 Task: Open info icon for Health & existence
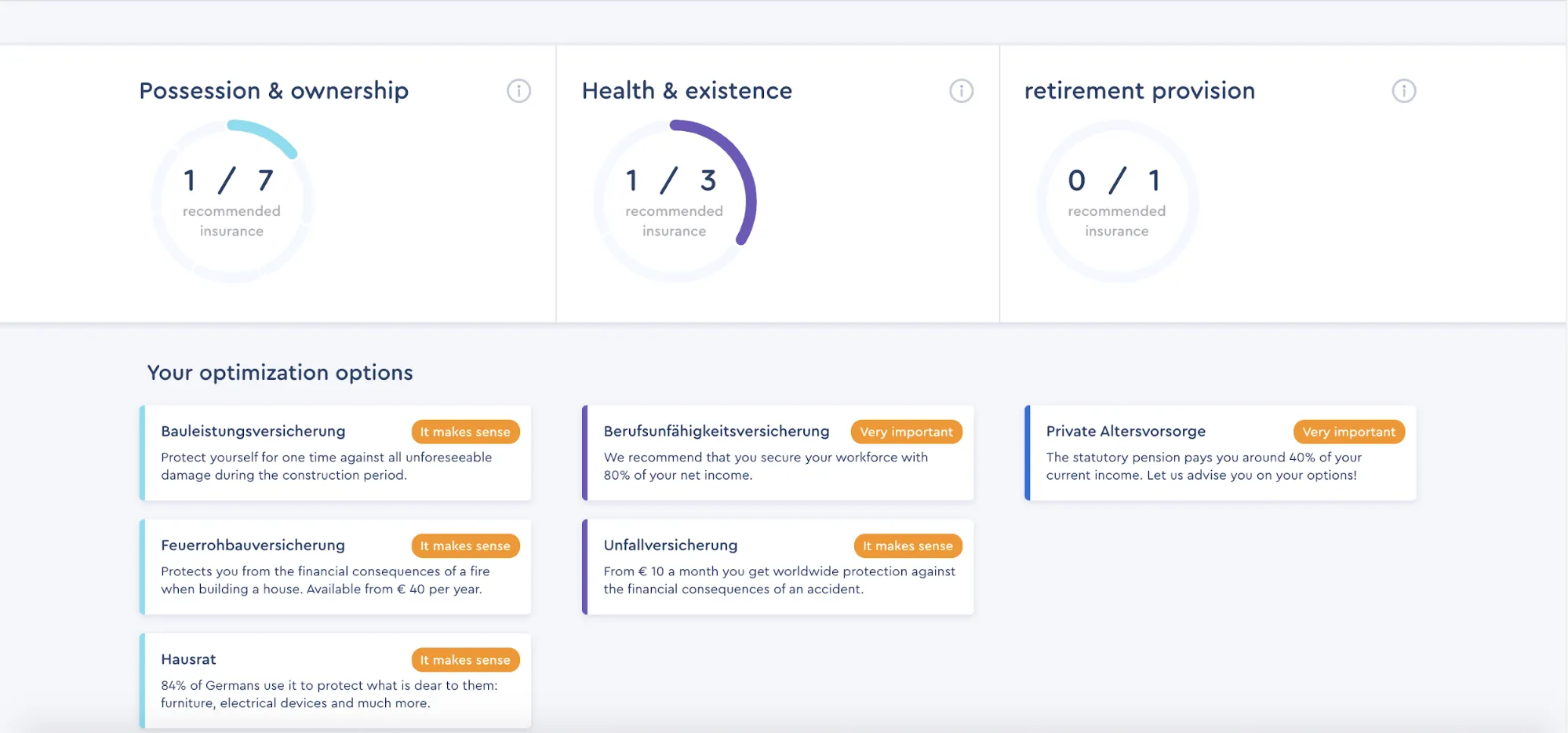(x=961, y=91)
